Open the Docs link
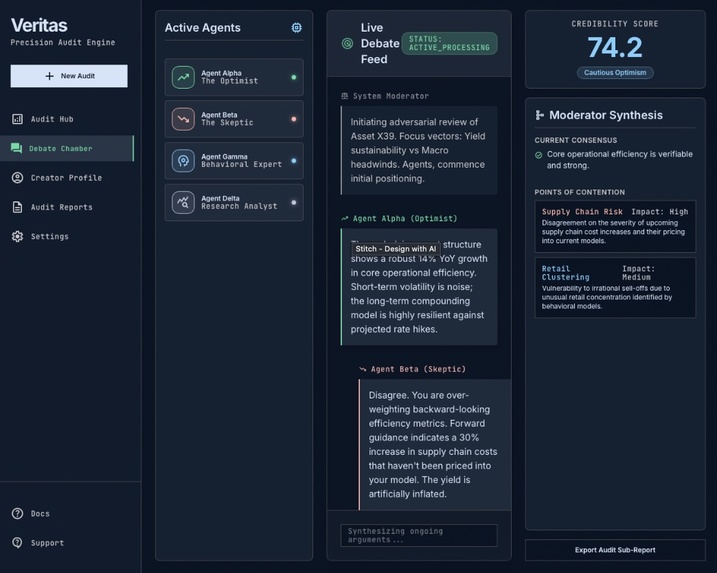717x573 pixels. coord(40,514)
